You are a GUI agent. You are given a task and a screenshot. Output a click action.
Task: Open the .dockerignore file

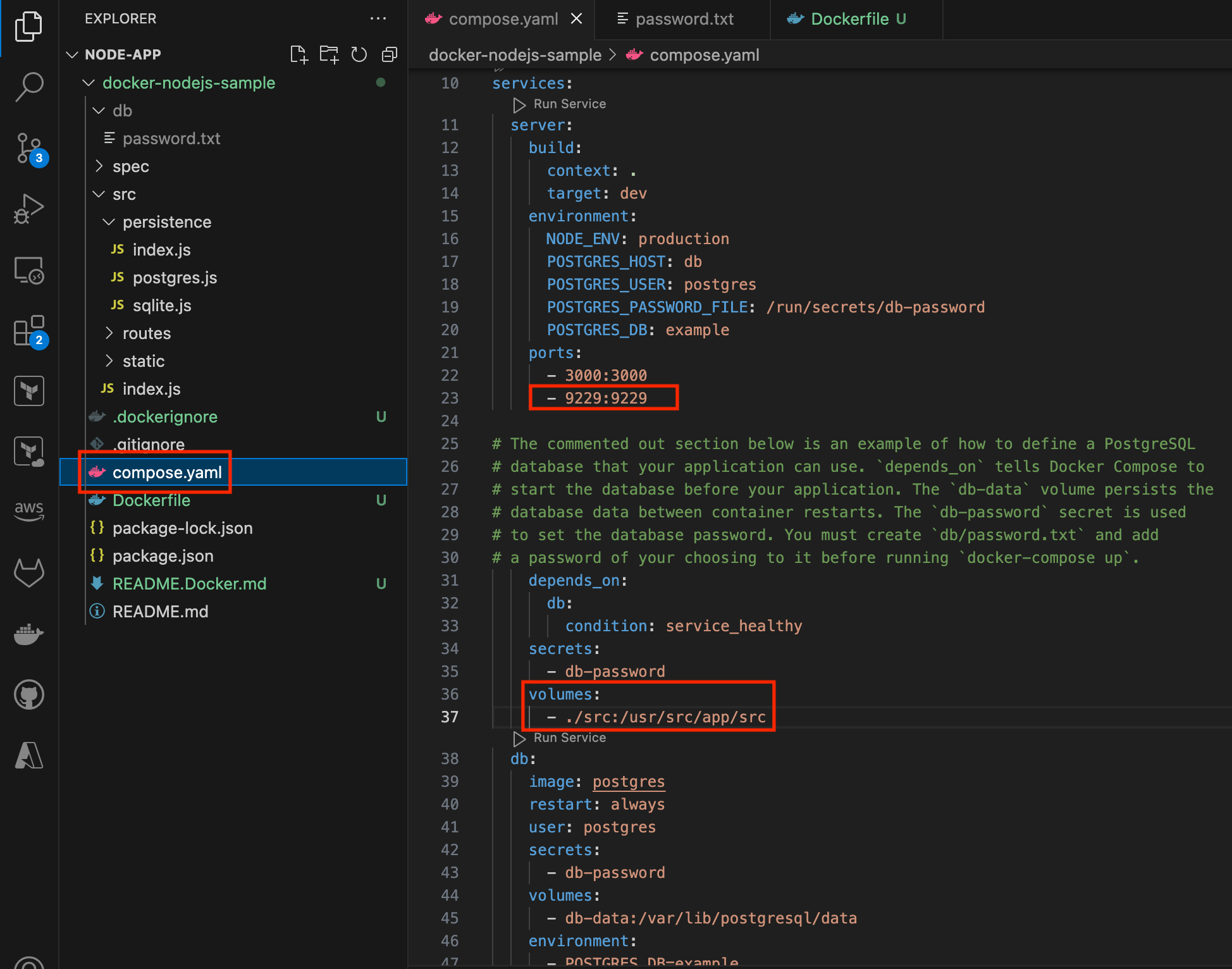pyautogui.click(x=233, y=417)
